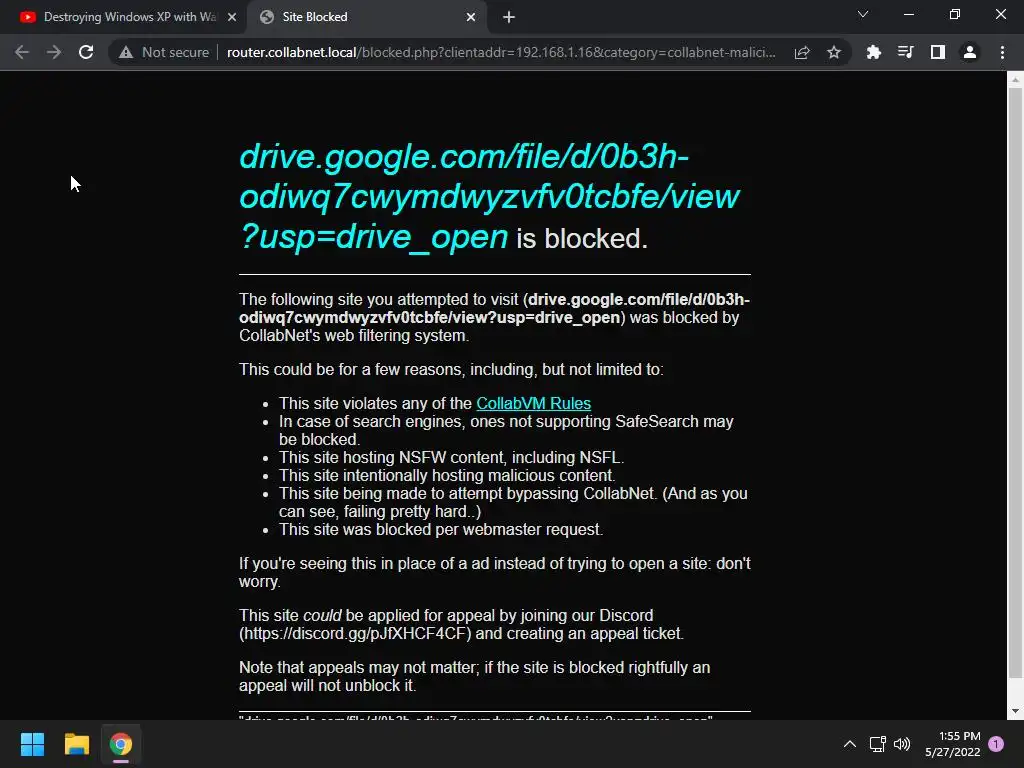Open the Not secure site info warning
The width and height of the screenshot is (1024, 768).
pyautogui.click(x=164, y=52)
